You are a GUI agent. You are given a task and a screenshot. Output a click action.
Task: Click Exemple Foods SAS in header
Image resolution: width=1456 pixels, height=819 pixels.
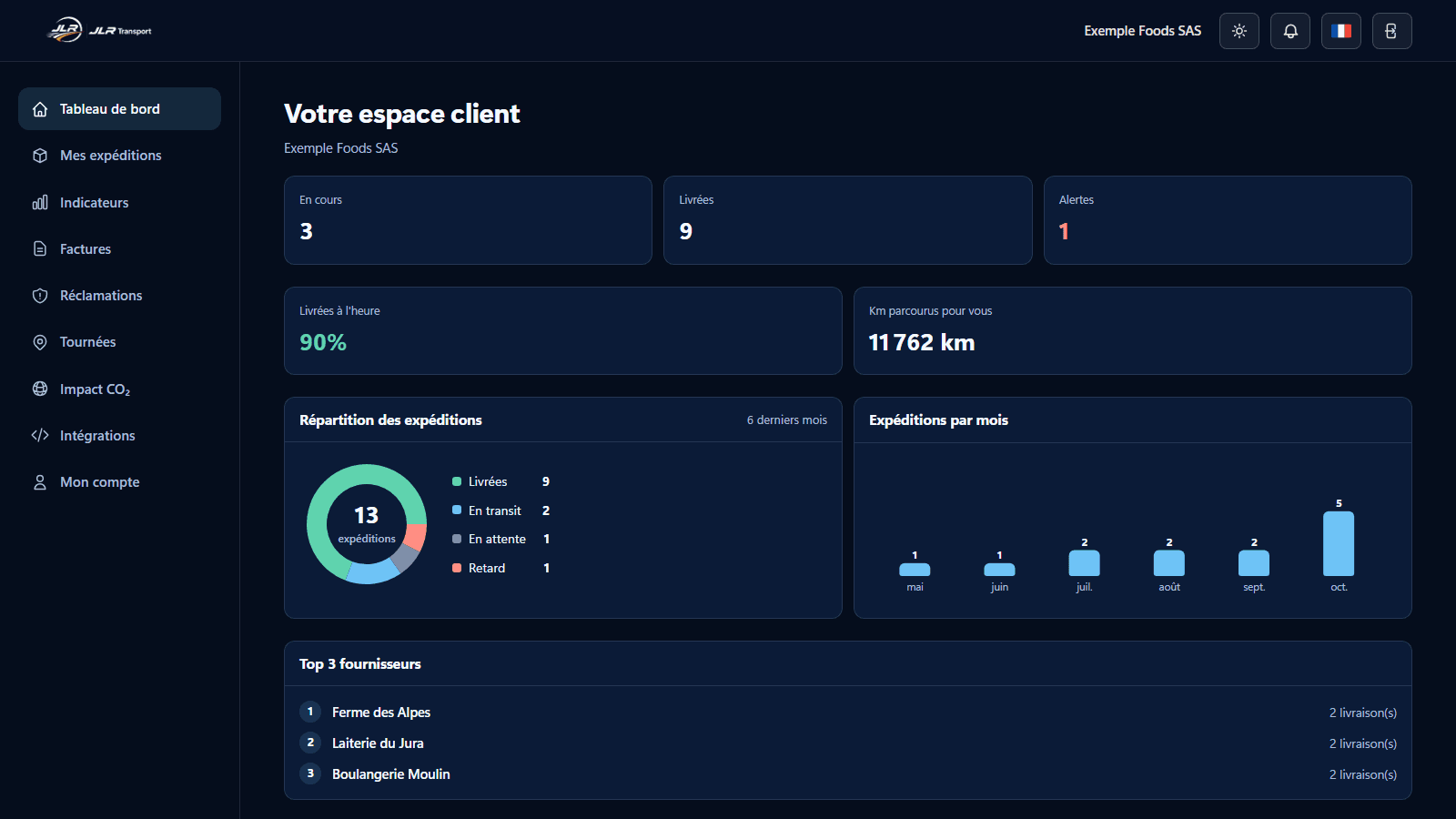(x=1142, y=31)
